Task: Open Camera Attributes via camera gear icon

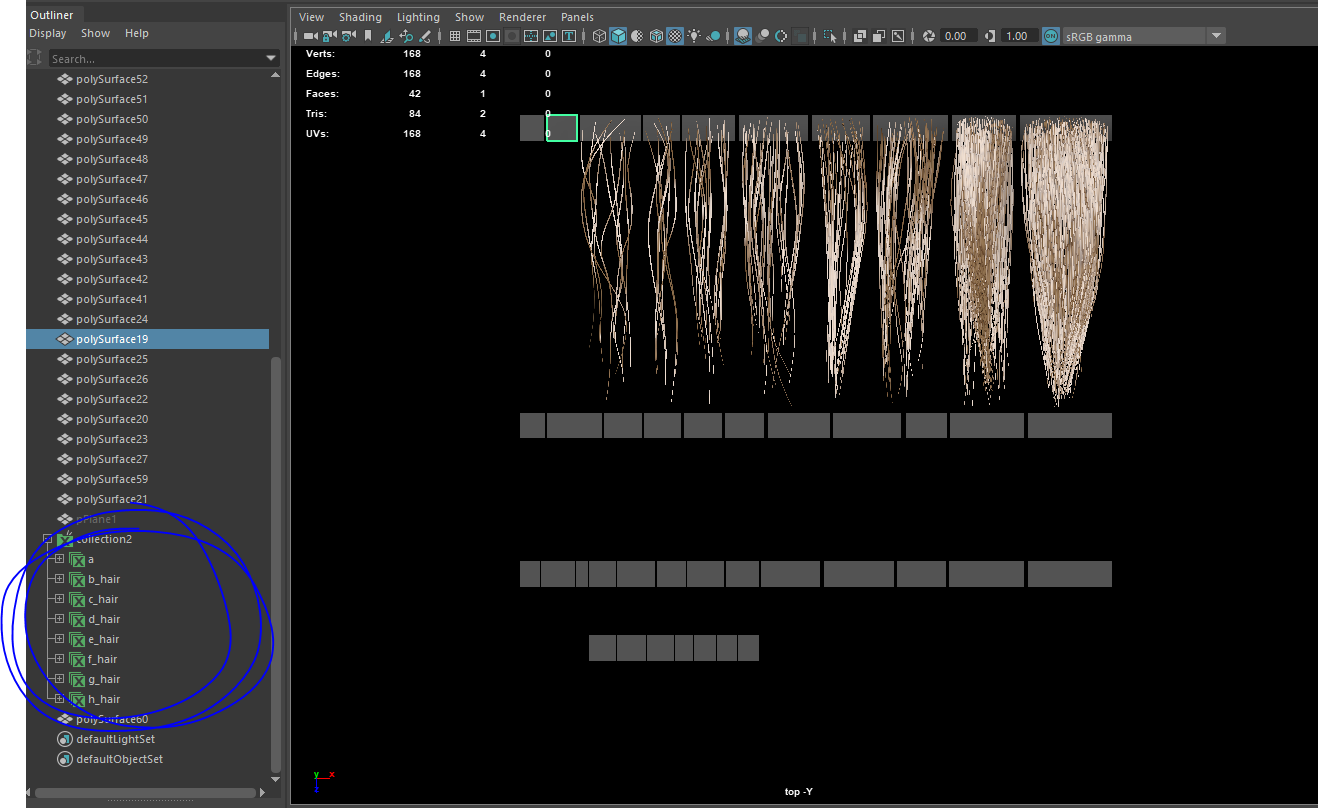Action: 348,36
